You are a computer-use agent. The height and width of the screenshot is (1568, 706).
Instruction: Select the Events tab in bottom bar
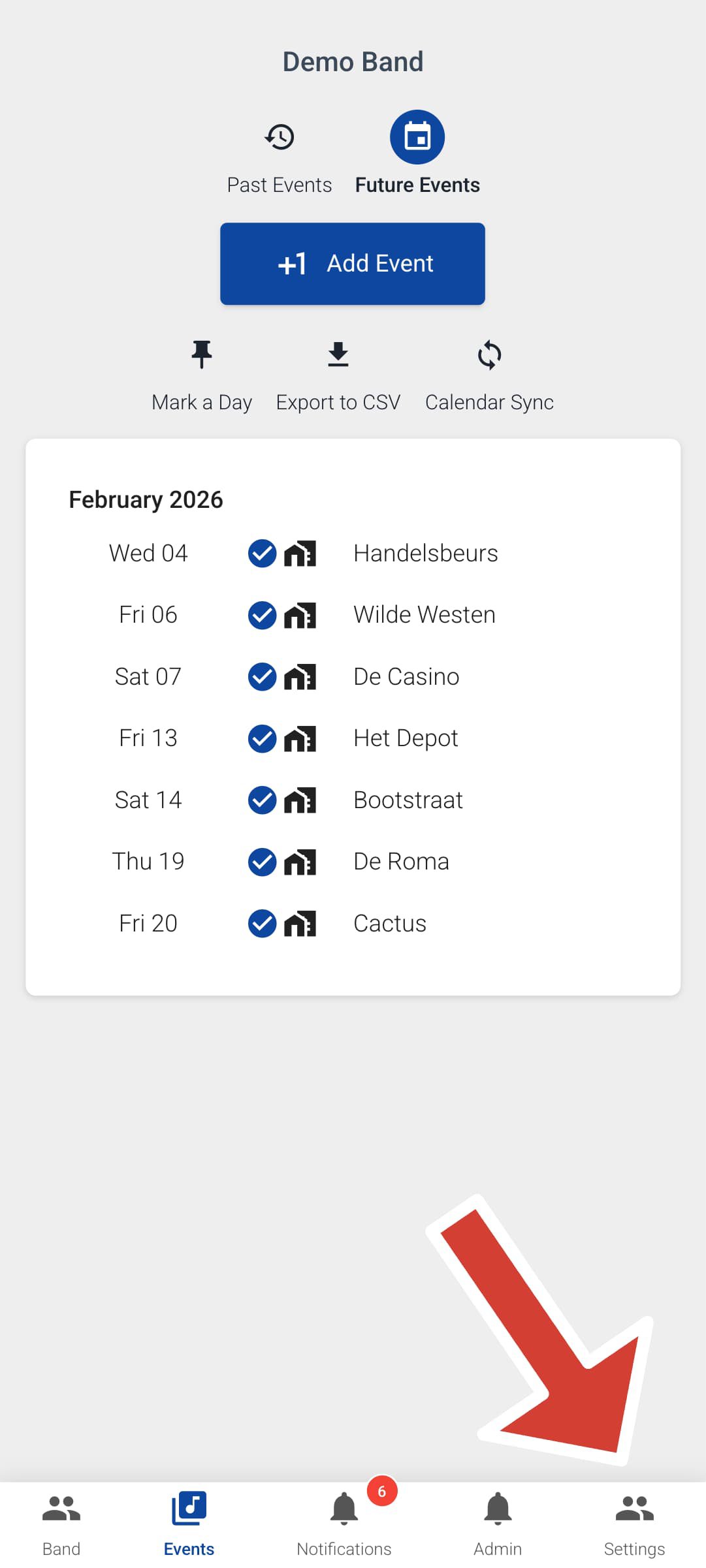189,1524
